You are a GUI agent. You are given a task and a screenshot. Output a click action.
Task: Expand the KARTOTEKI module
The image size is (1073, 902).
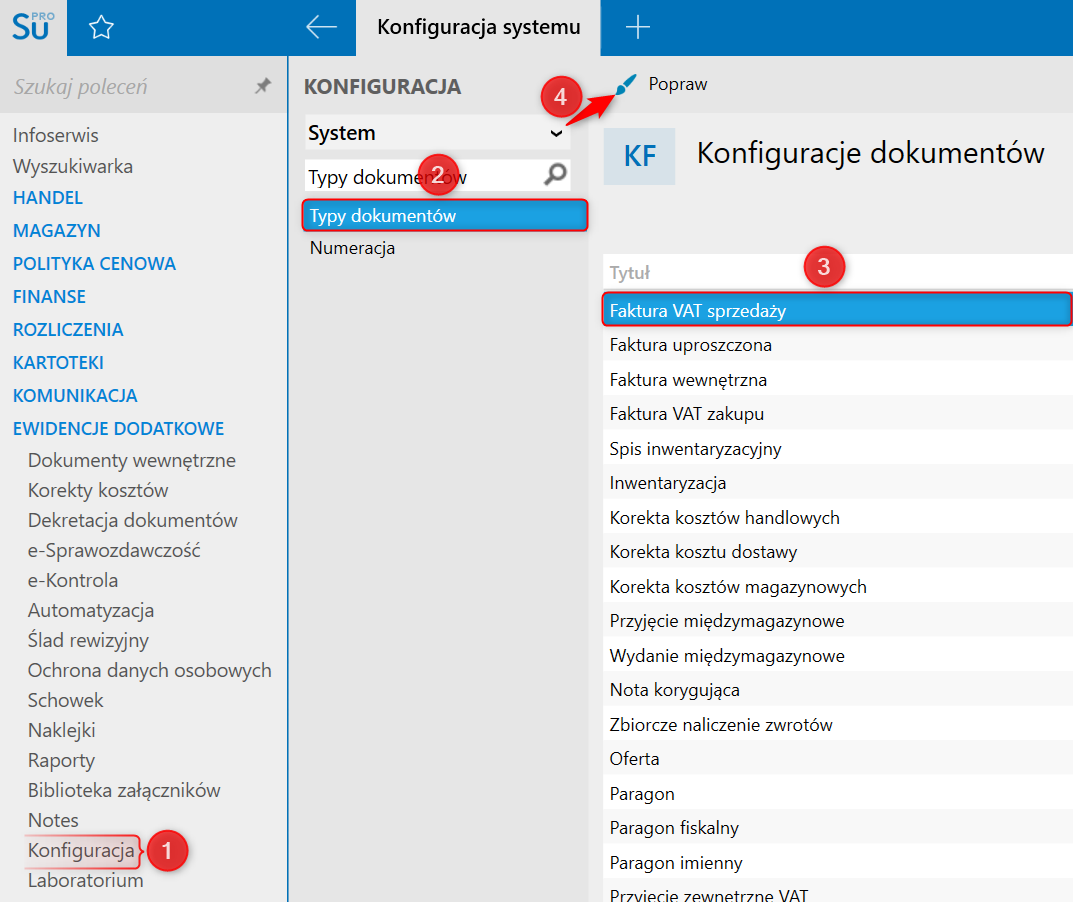[58, 363]
